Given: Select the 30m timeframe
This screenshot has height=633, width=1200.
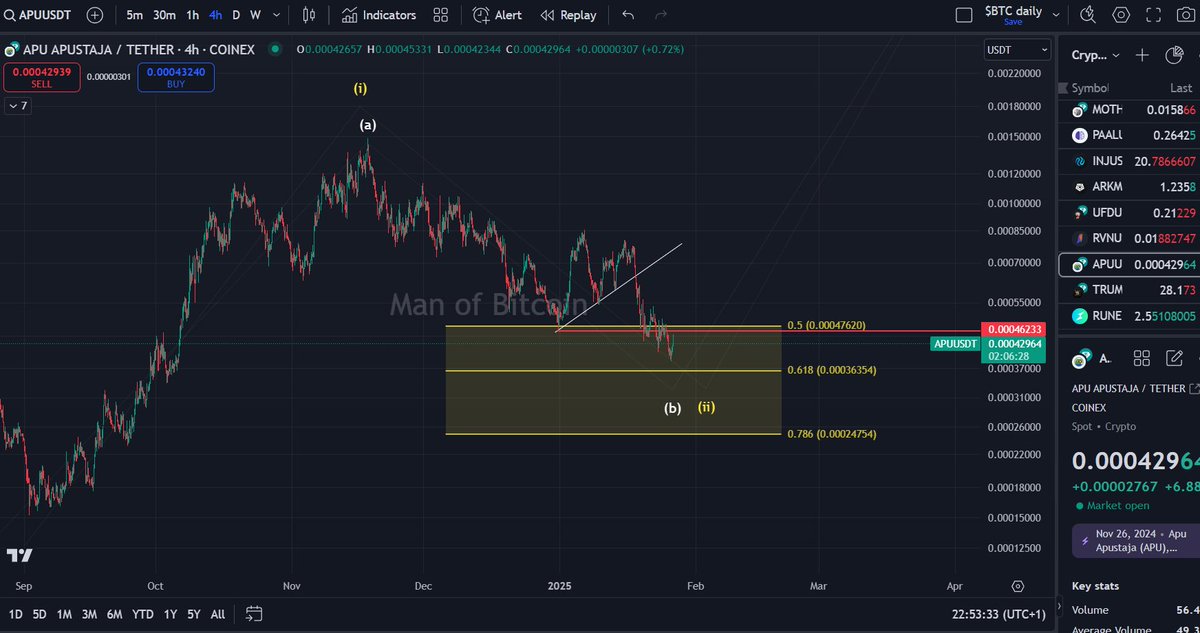Looking at the screenshot, I should click(164, 15).
